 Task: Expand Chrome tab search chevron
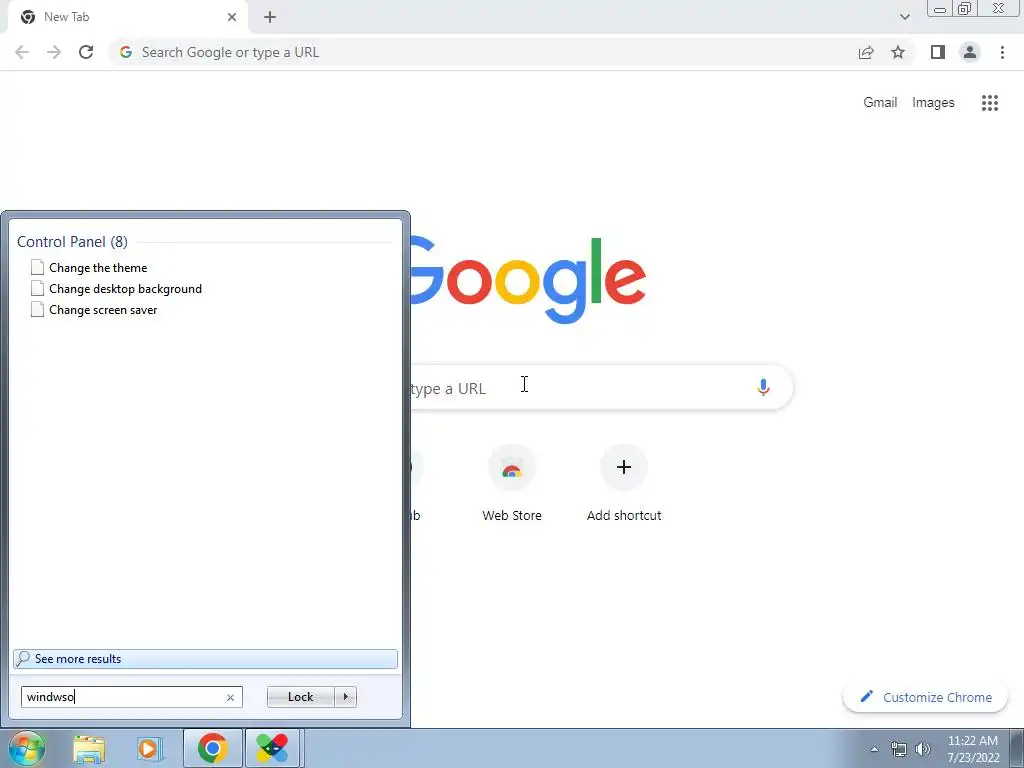pyautogui.click(x=904, y=17)
